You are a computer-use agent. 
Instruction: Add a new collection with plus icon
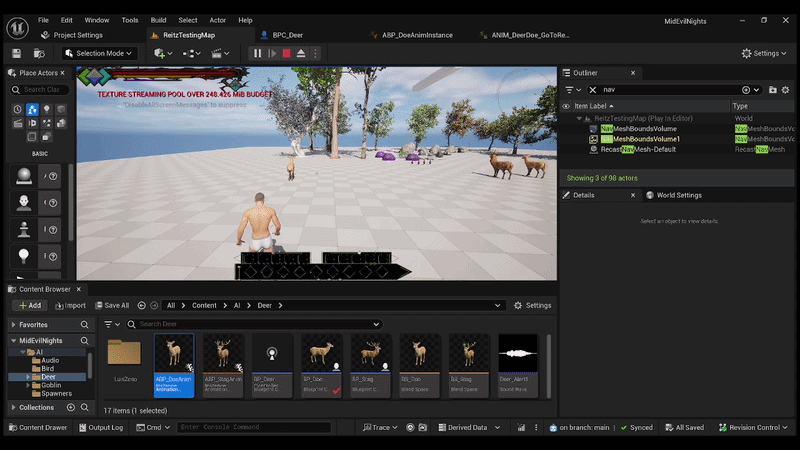coord(71,408)
